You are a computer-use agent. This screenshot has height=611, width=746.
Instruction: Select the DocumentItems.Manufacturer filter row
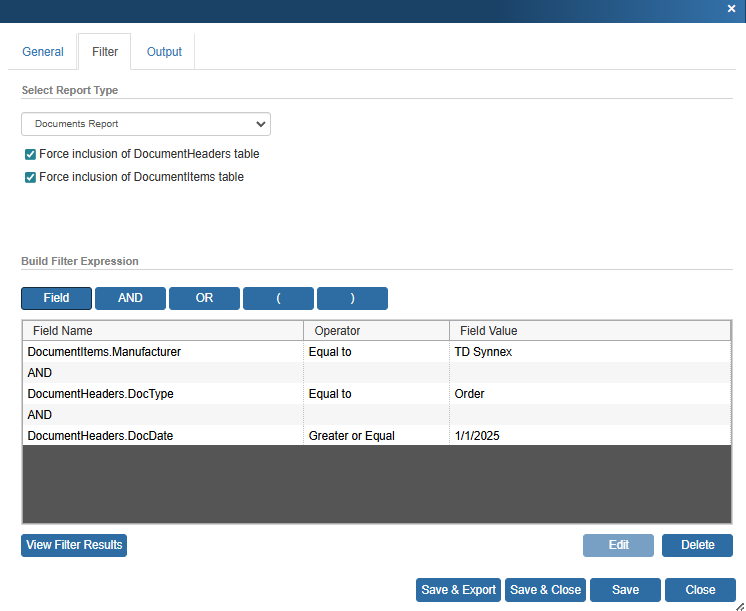tap(105, 352)
